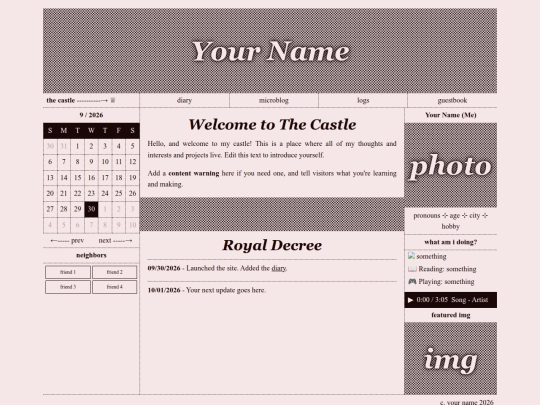Click the content warning bold text
This screenshot has height=405, width=540.
click(x=194, y=173)
